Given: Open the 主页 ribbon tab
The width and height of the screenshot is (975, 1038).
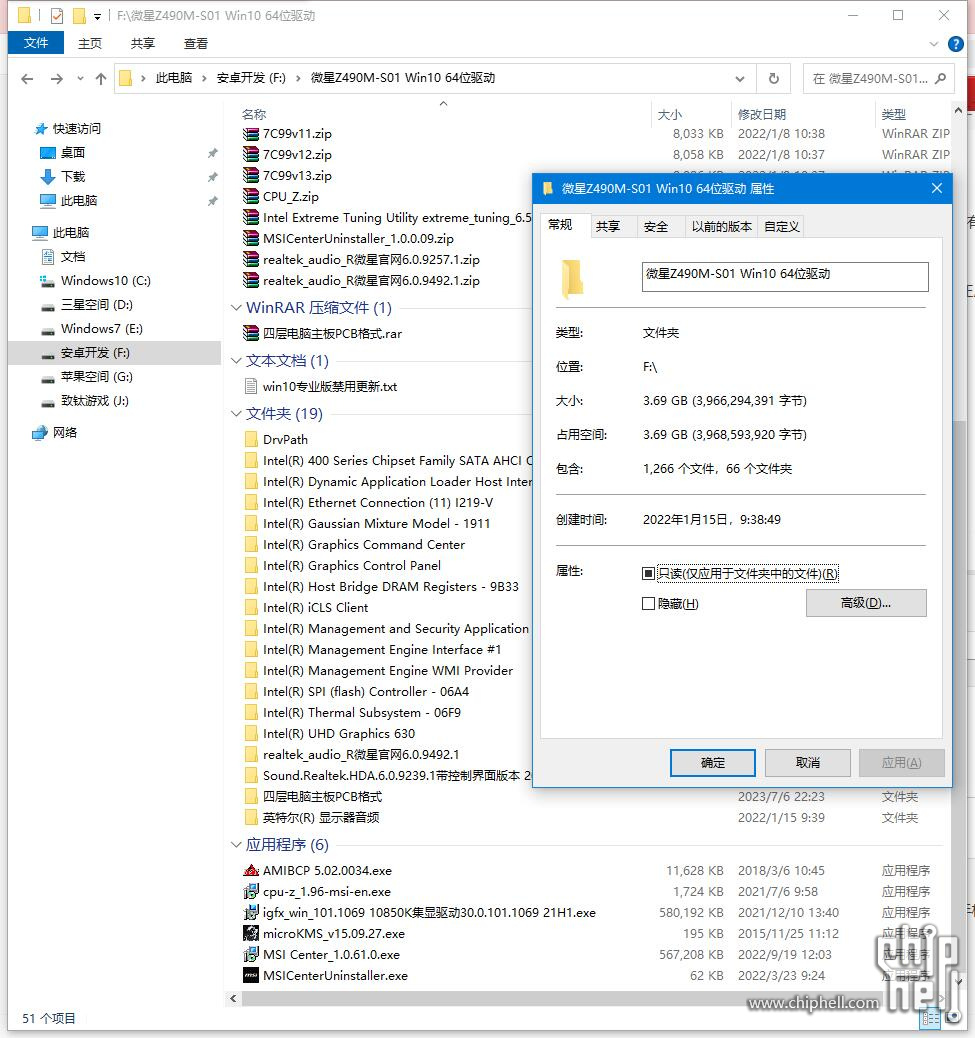Looking at the screenshot, I should [x=90, y=44].
